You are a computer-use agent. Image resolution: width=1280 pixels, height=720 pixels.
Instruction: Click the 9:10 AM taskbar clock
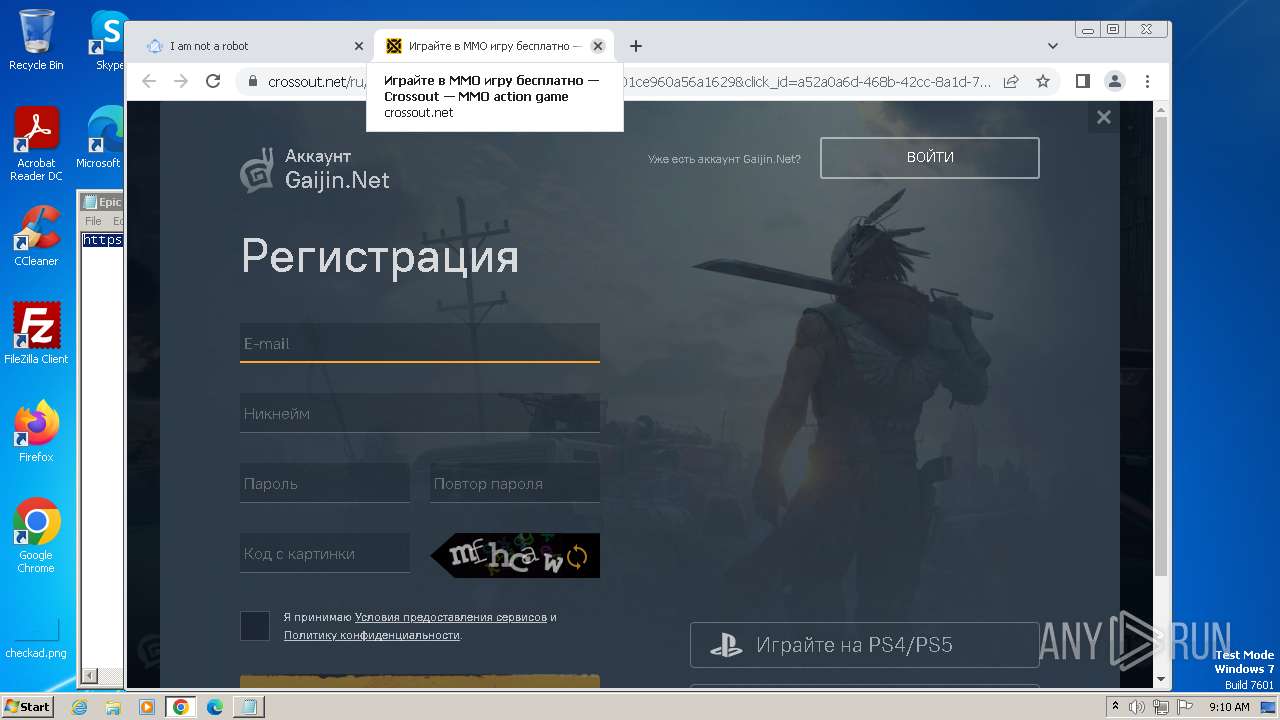1229,707
